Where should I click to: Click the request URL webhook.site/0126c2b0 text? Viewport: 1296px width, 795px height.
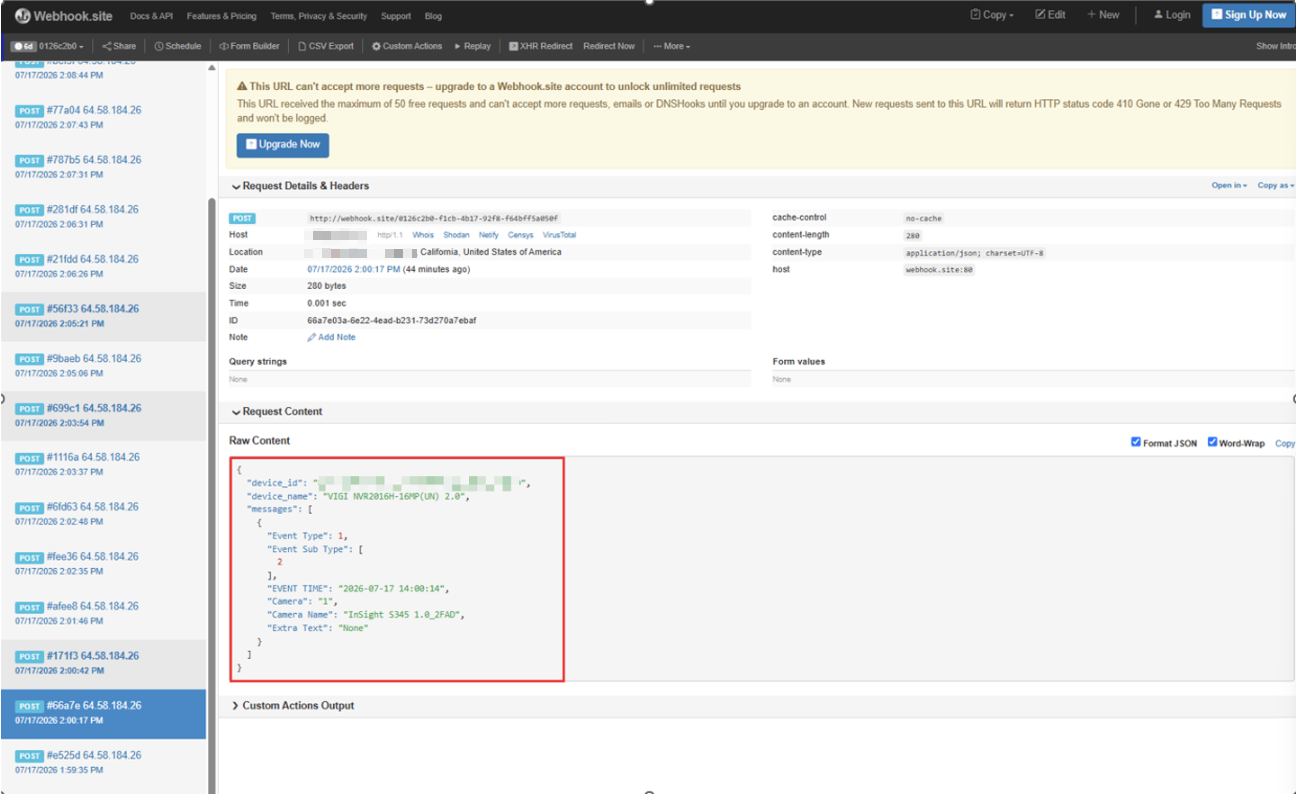433,218
